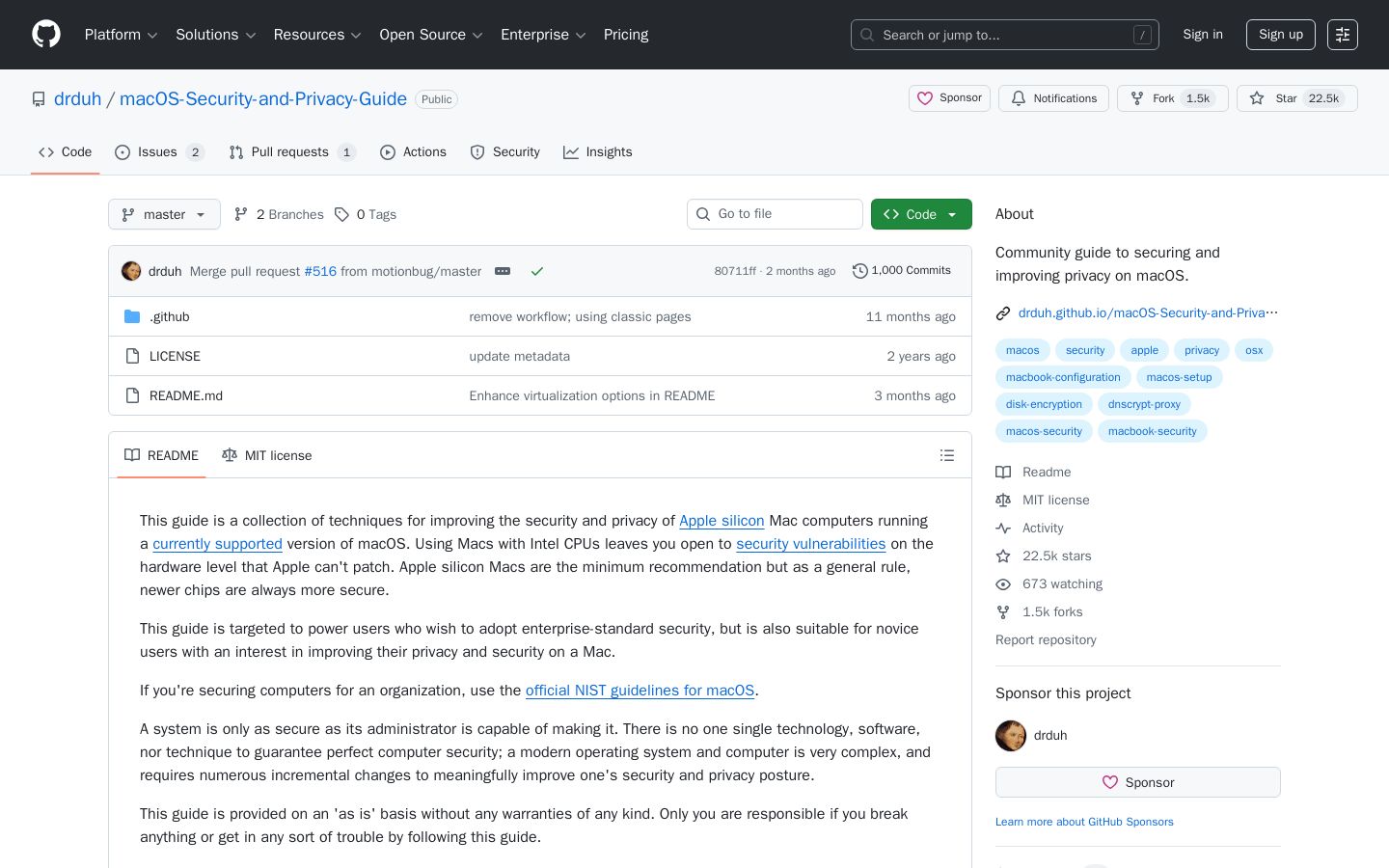Image resolution: width=1389 pixels, height=868 pixels.
Task: Click Report repository link
Action: coord(1046,639)
